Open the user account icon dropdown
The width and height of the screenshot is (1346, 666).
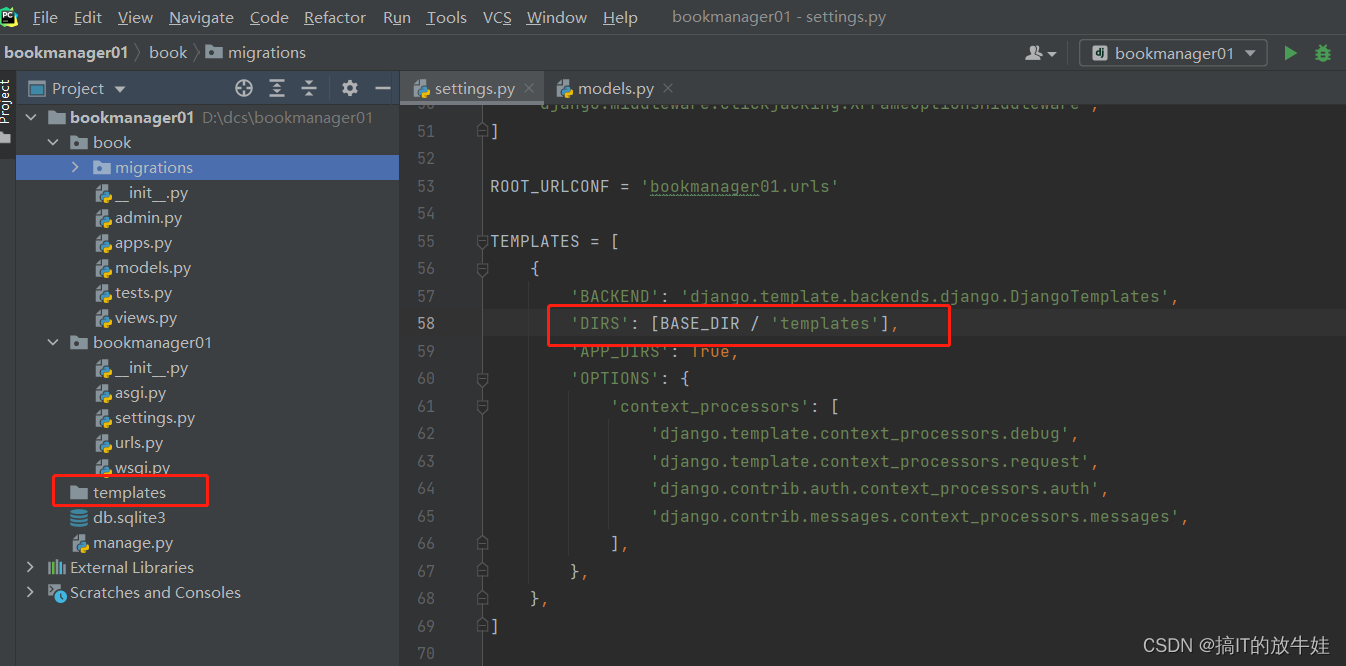coord(1041,53)
